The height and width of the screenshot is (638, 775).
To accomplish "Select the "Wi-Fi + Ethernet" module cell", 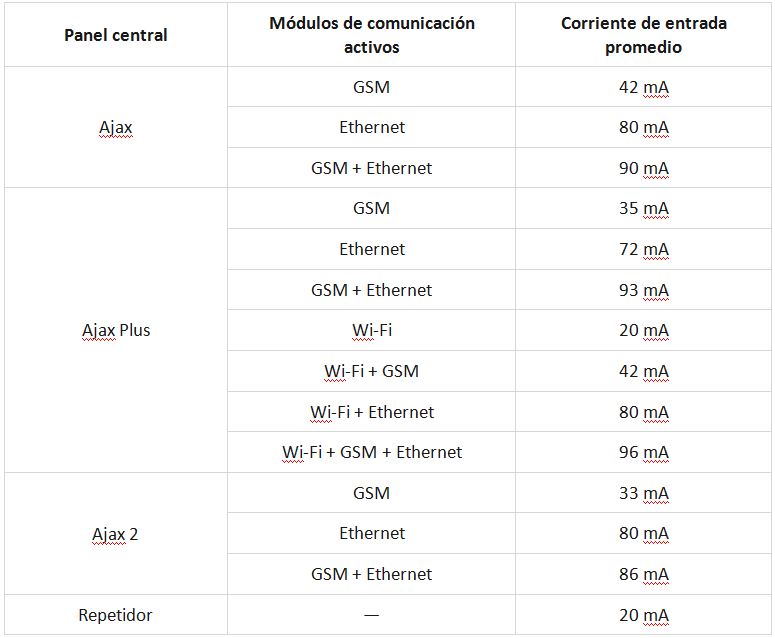I will point(371,412).
